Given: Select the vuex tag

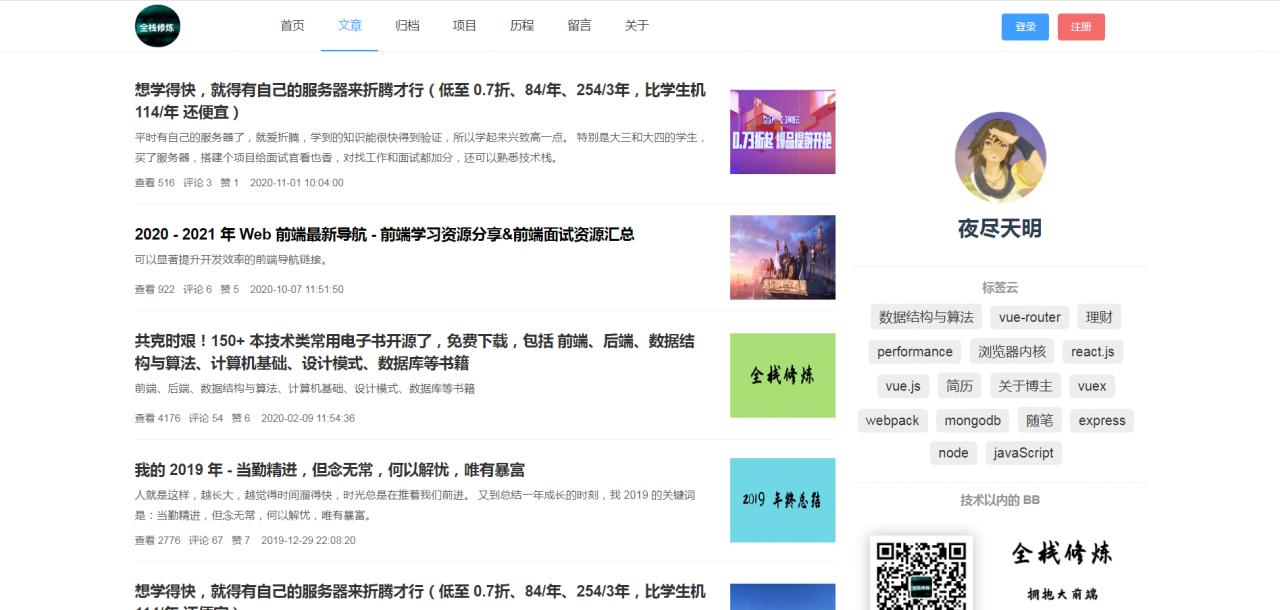Looking at the screenshot, I should click(x=1092, y=386).
